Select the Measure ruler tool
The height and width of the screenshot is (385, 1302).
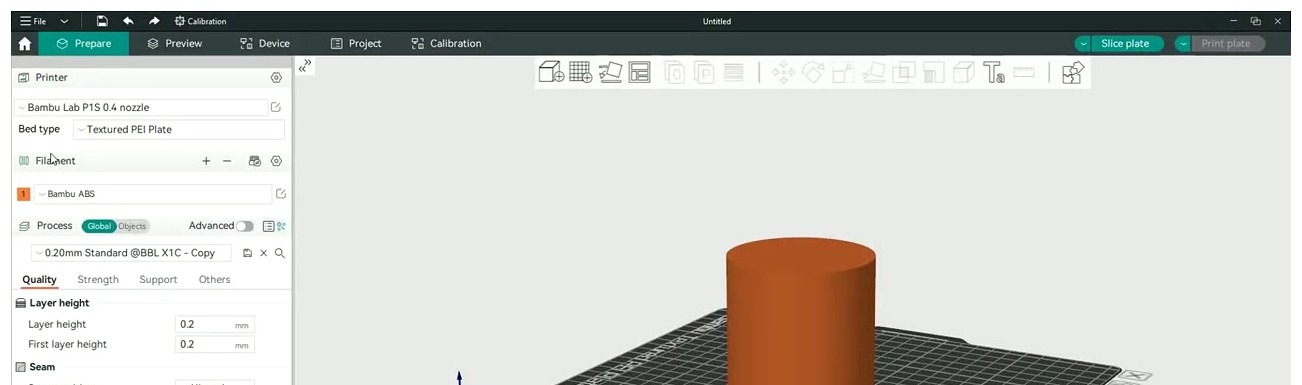1023,72
